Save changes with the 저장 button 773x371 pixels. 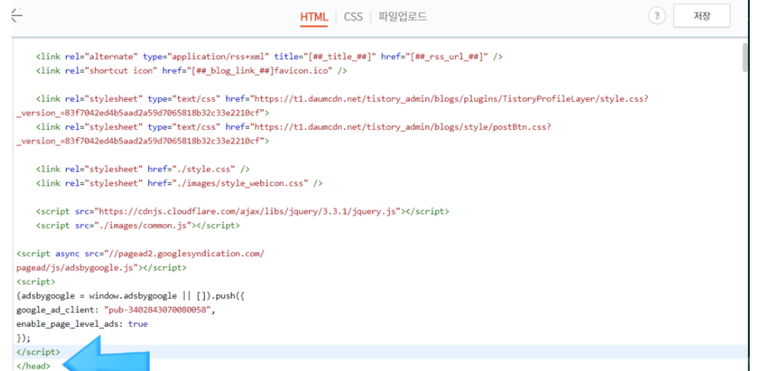702,16
